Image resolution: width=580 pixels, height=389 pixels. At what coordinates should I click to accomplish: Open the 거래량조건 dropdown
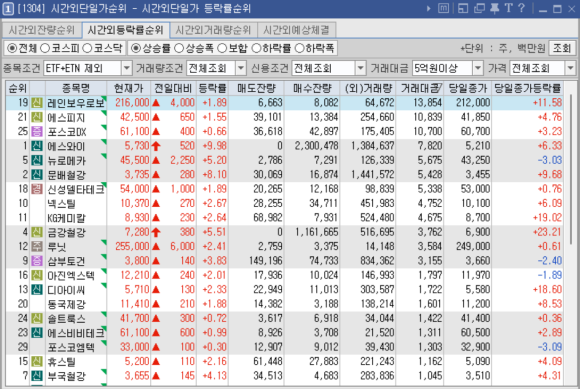[x=216, y=68]
